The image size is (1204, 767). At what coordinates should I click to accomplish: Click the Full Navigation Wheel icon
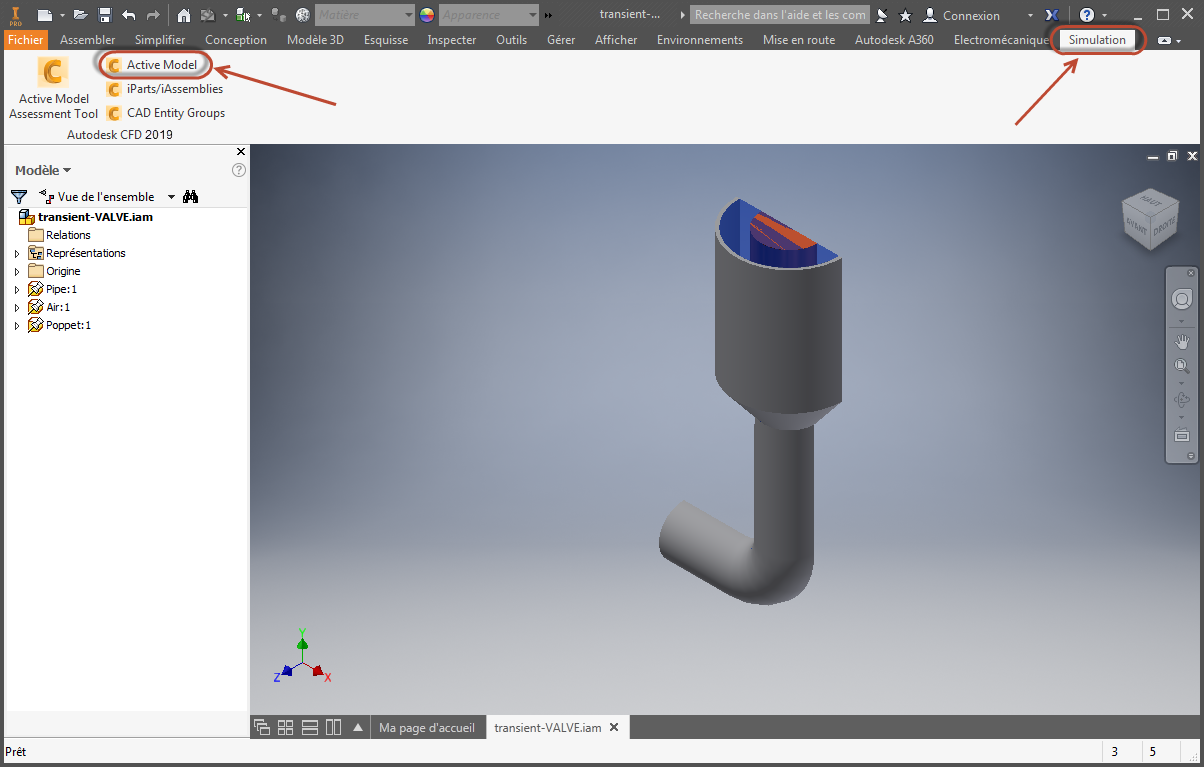1181,299
